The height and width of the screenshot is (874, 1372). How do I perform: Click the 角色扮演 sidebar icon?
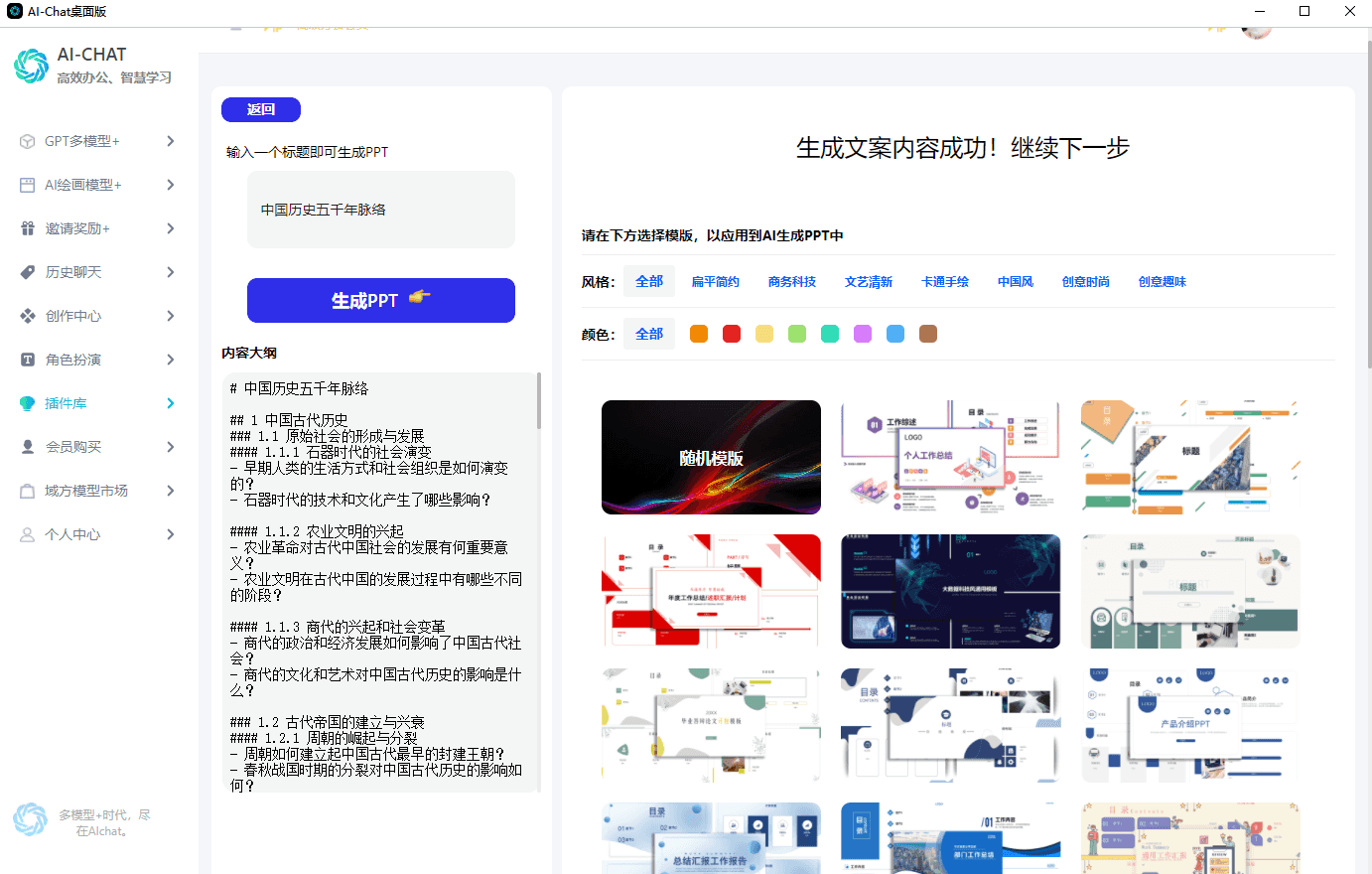coord(28,360)
